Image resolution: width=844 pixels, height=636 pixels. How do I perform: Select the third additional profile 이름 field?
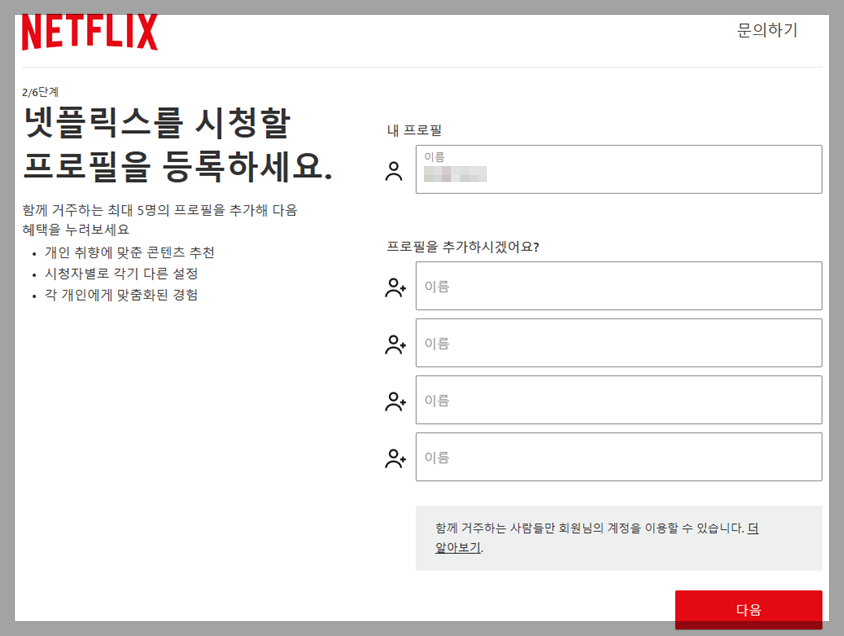[x=619, y=400]
